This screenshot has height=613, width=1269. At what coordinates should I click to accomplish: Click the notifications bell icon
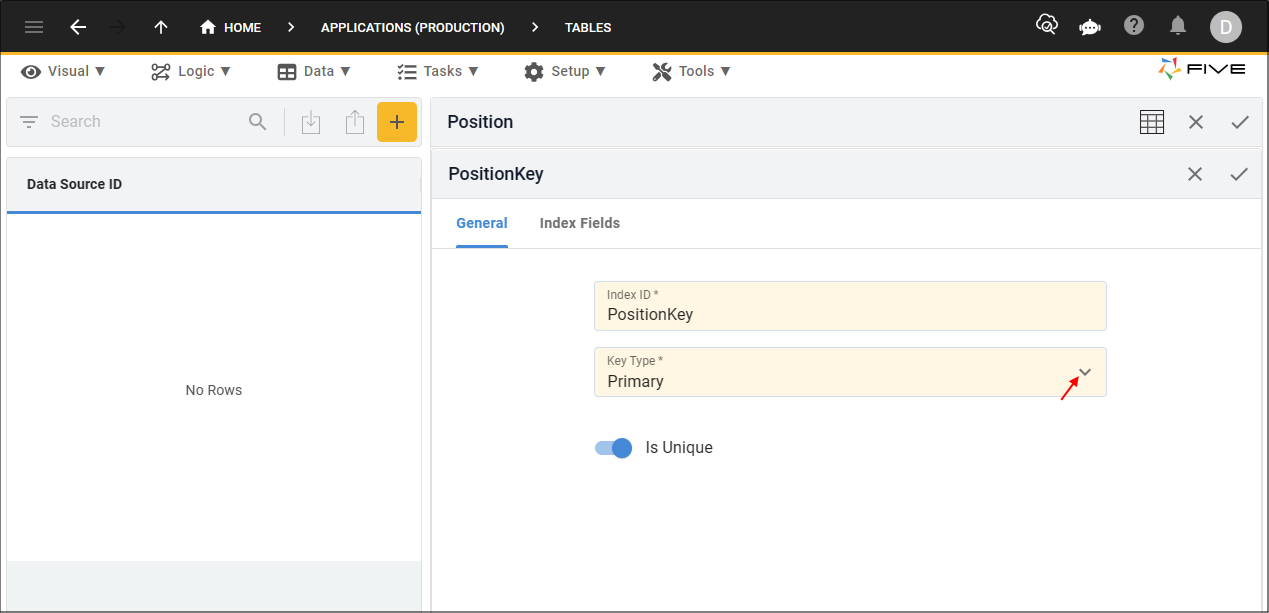(1177, 27)
